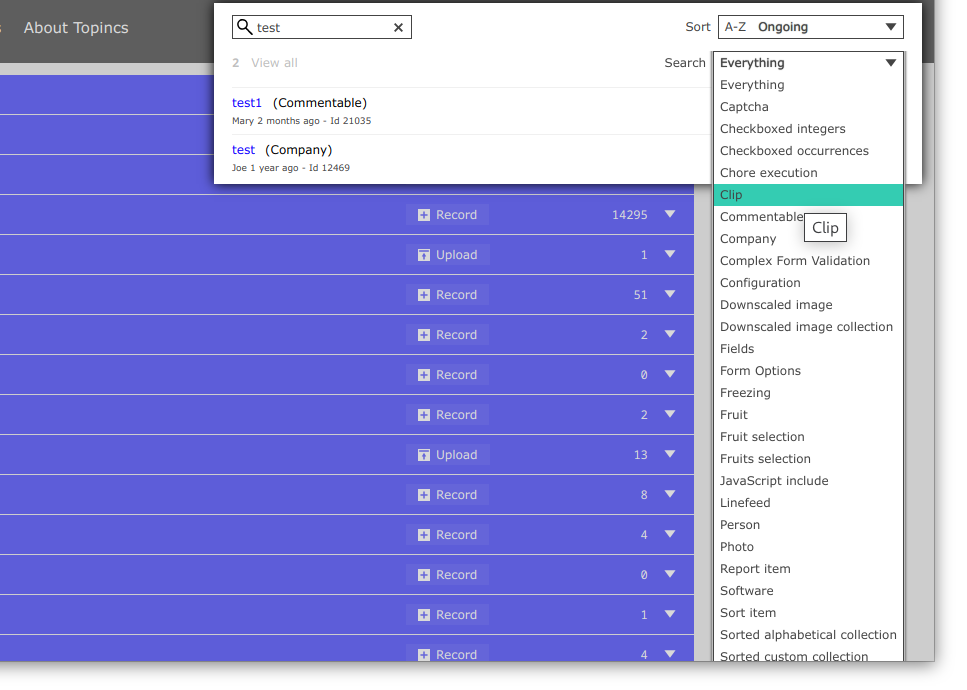The height and width of the screenshot is (690, 967).
Task: Click Record button in 14295 row
Action: tap(447, 215)
